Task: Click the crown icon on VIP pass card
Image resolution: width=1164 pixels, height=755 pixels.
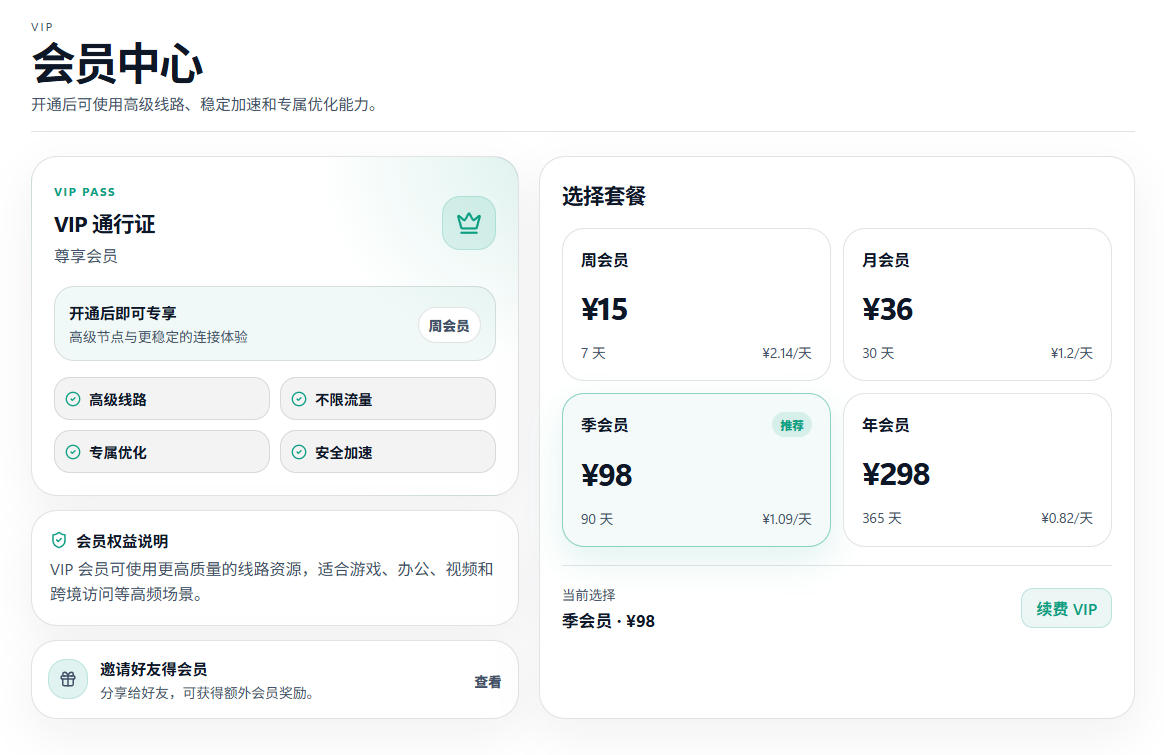Action: click(468, 223)
